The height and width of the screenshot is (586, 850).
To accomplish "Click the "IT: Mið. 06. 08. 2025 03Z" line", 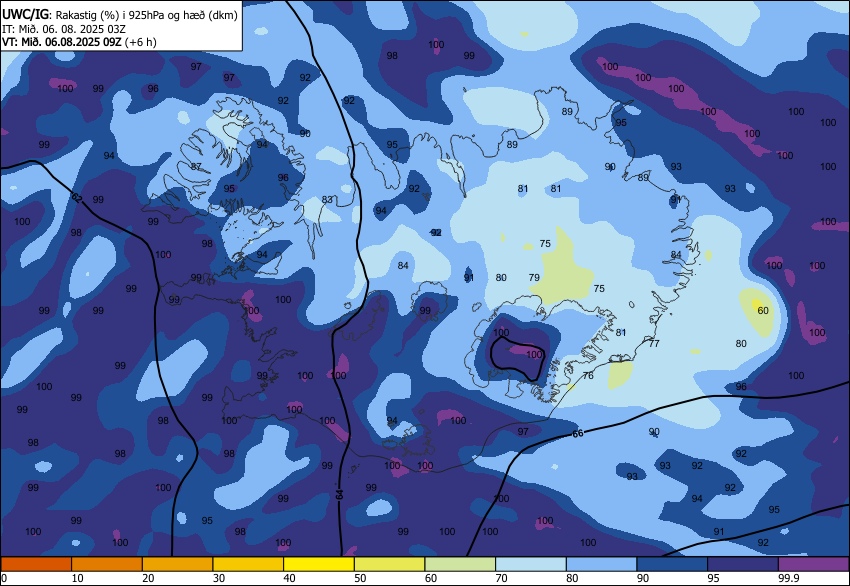I will 64,29.
